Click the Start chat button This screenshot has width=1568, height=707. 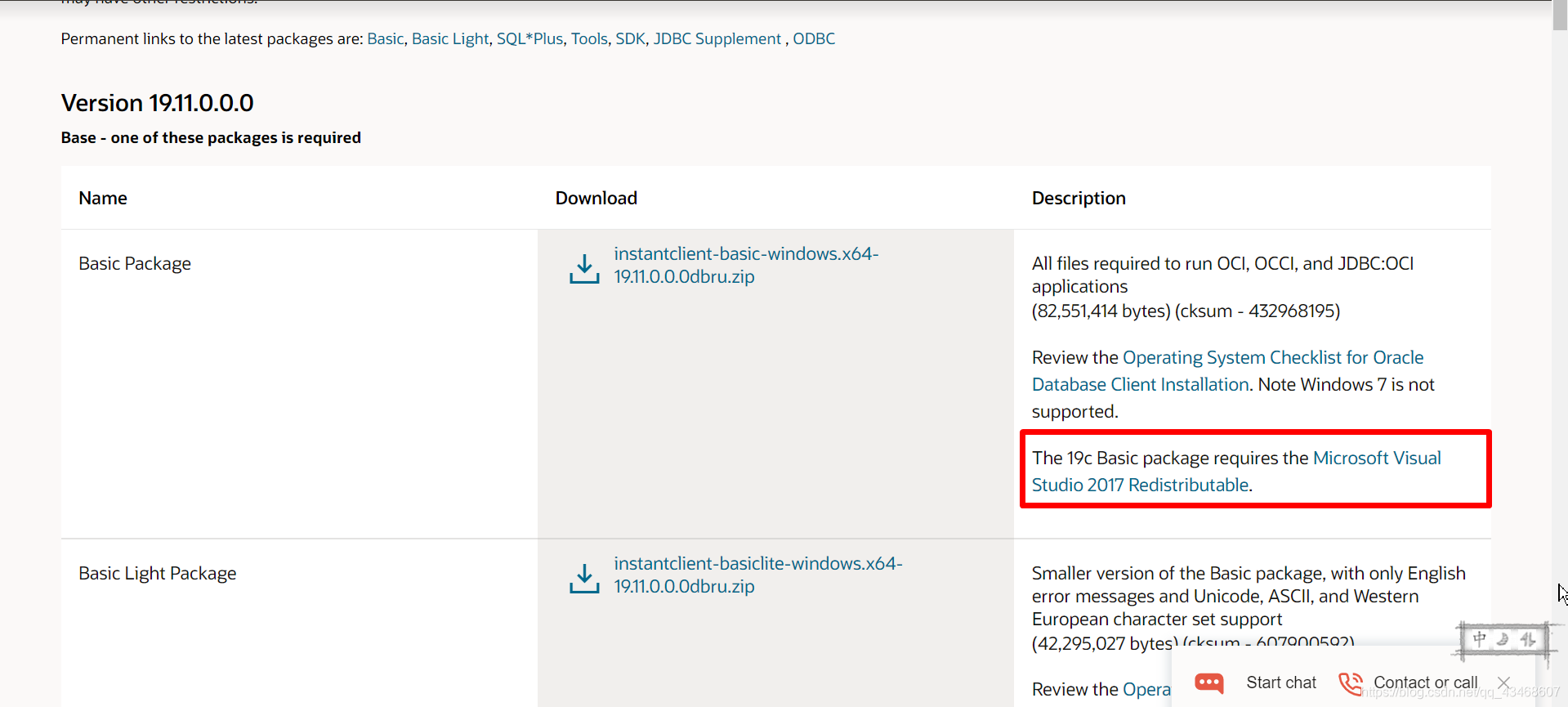1281,682
